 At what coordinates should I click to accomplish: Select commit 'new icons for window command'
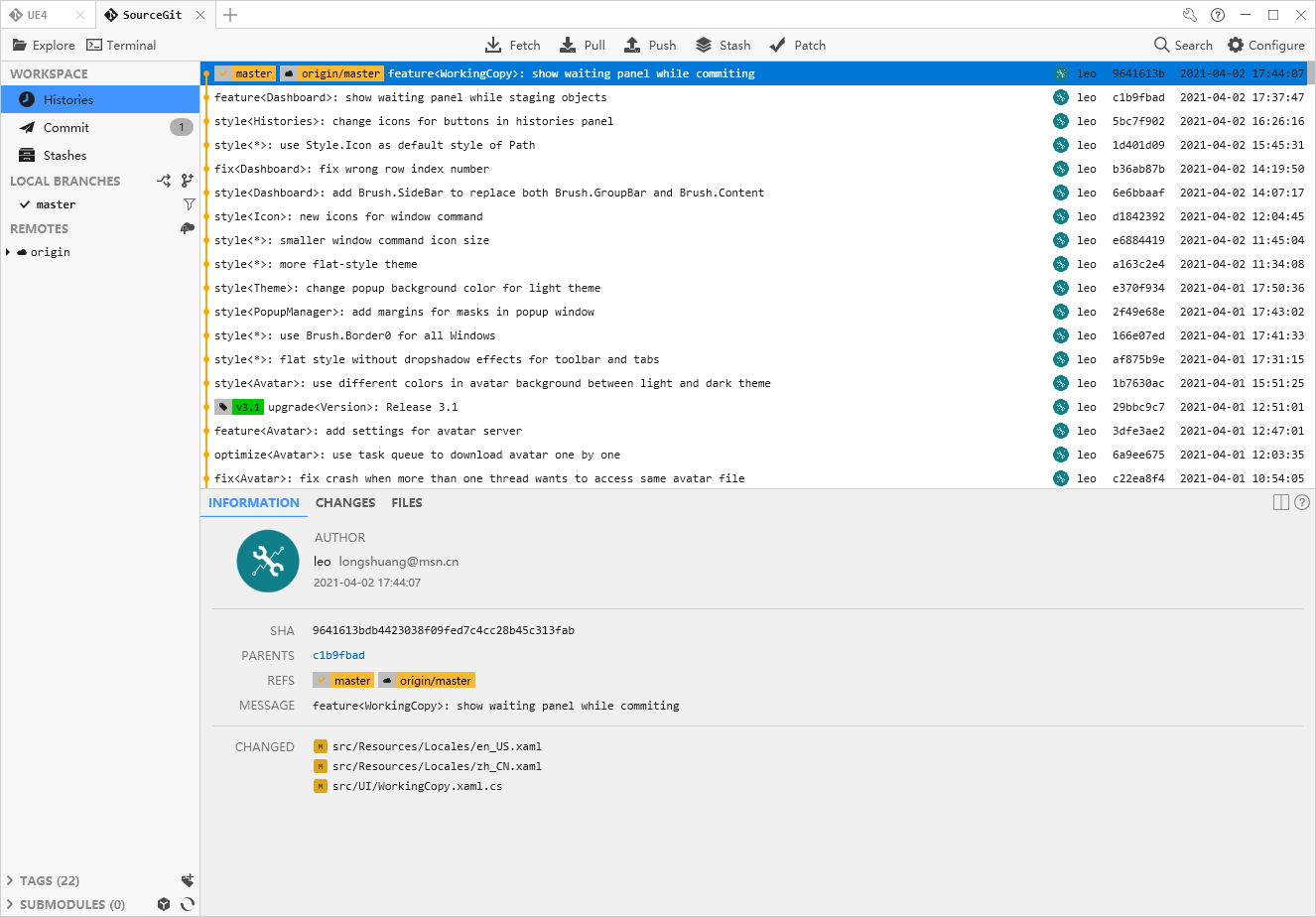[x=754, y=216]
